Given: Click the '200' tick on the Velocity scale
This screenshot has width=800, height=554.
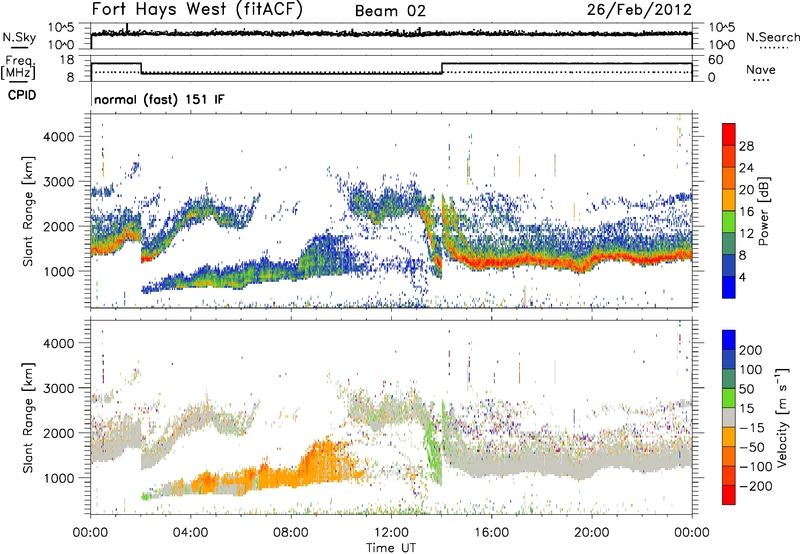Looking at the screenshot, I should tap(751, 350).
